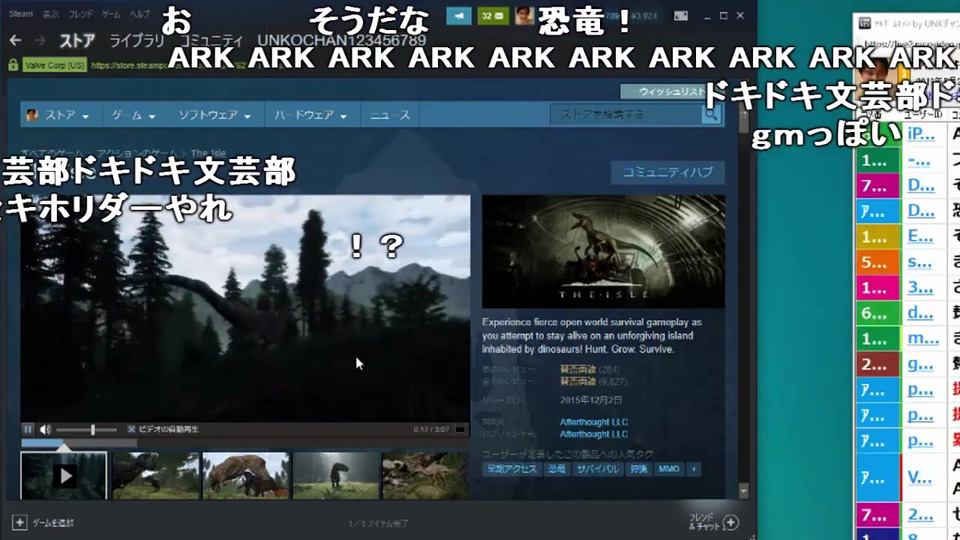Expand the ストア store dropdown

tap(61, 115)
